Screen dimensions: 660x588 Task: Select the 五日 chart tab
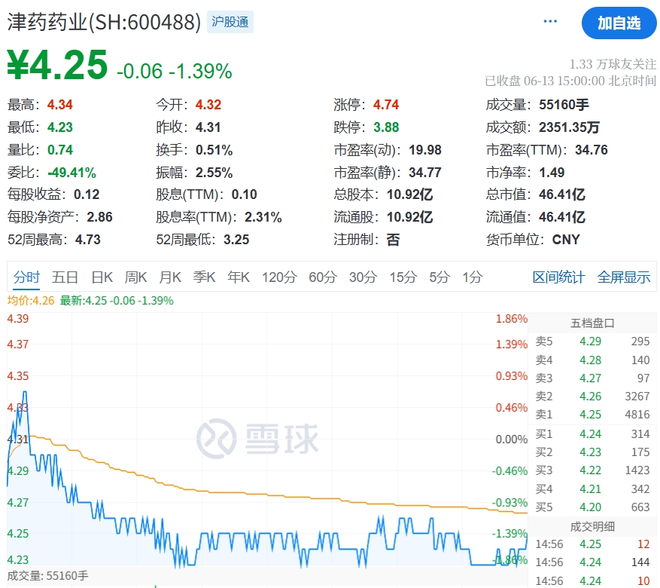pyautogui.click(x=65, y=277)
